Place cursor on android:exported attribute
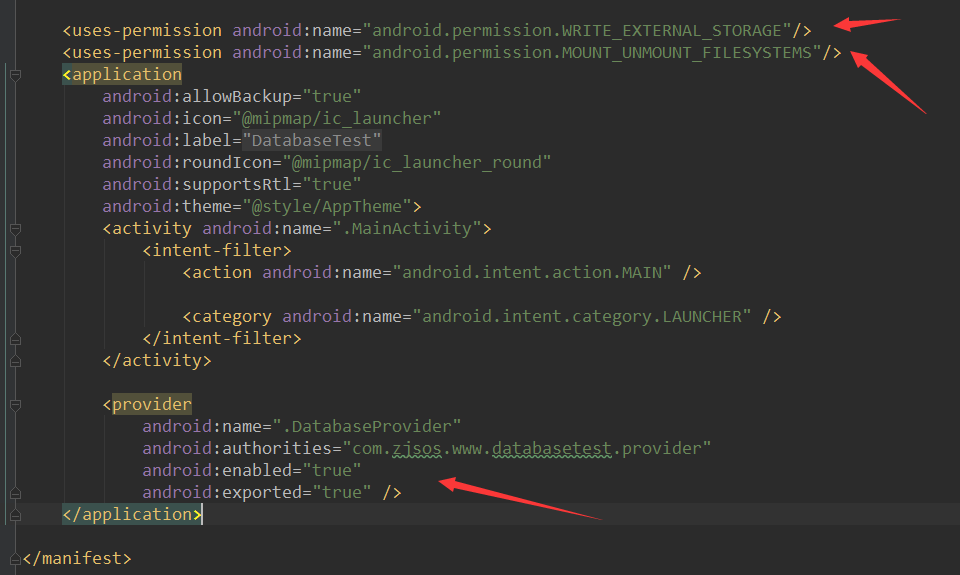The image size is (960, 575). coord(222,493)
